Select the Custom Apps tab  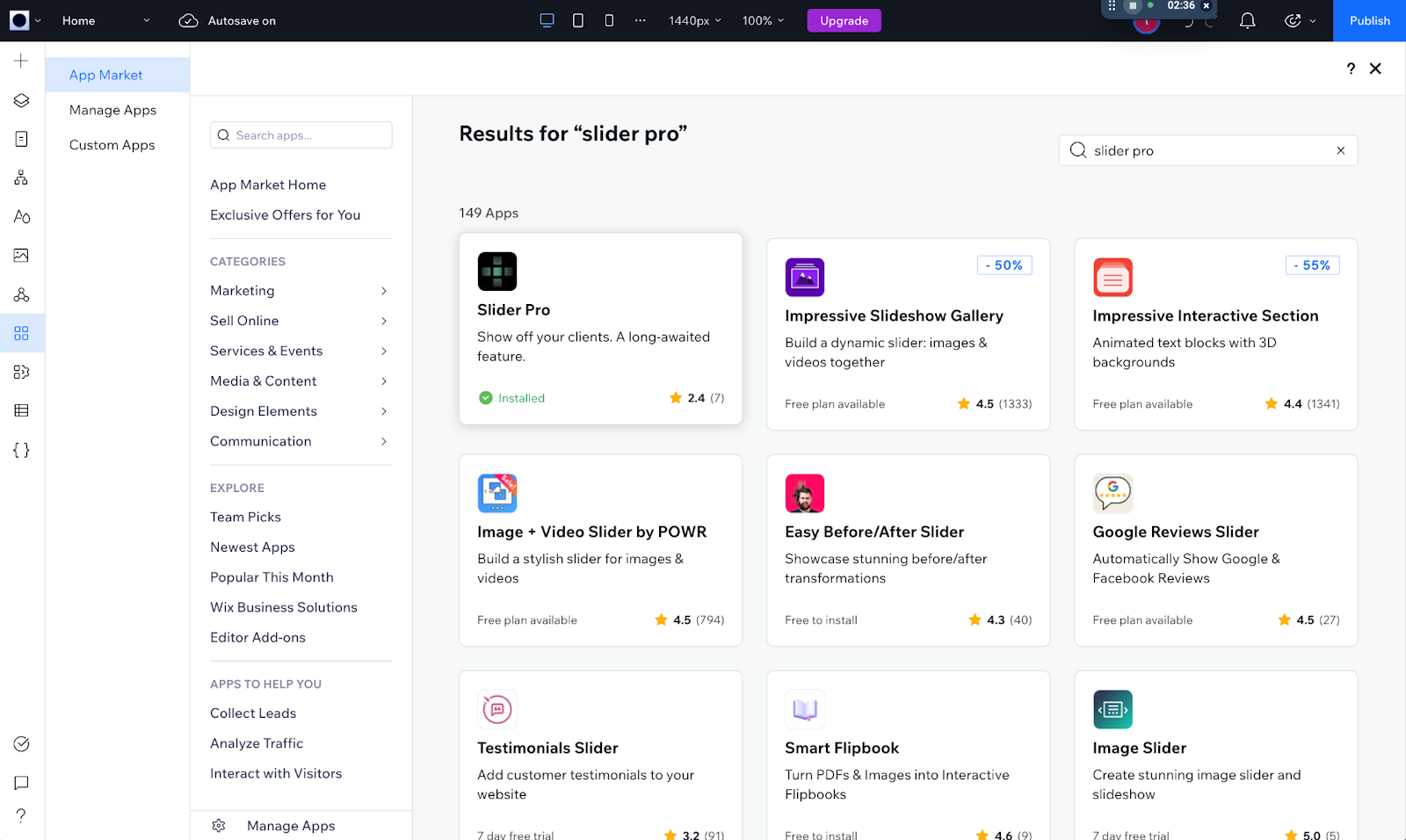118,145
